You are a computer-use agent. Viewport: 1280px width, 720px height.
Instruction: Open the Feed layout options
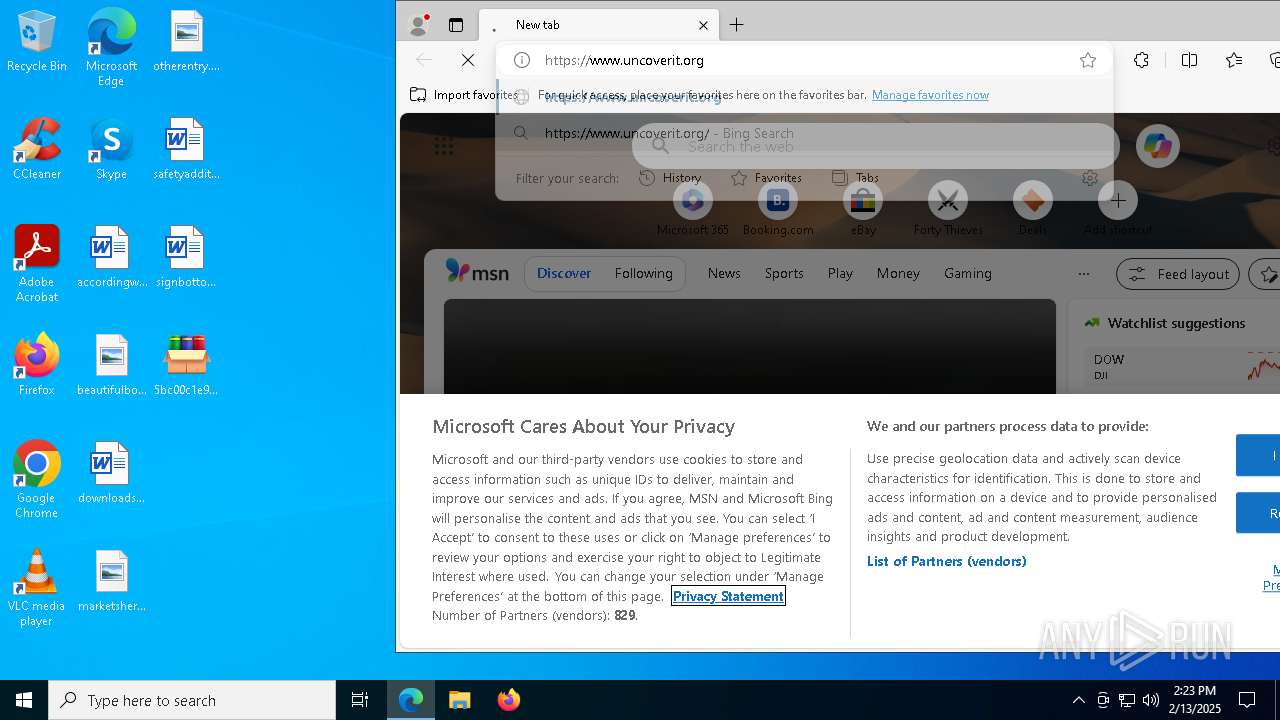(x=1178, y=274)
